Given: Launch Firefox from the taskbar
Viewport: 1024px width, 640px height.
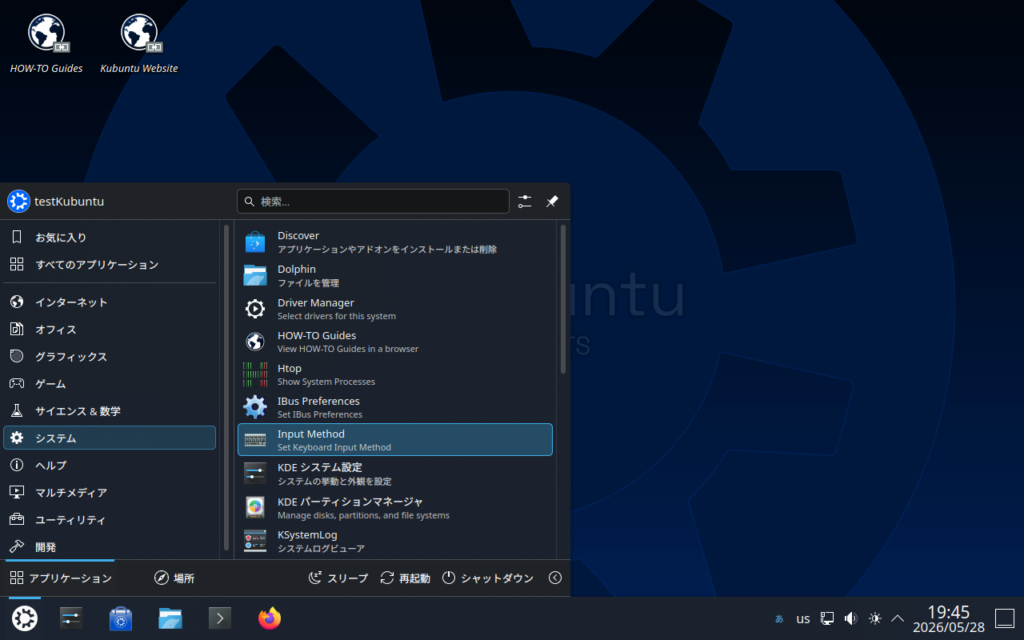Looking at the screenshot, I should [270, 618].
